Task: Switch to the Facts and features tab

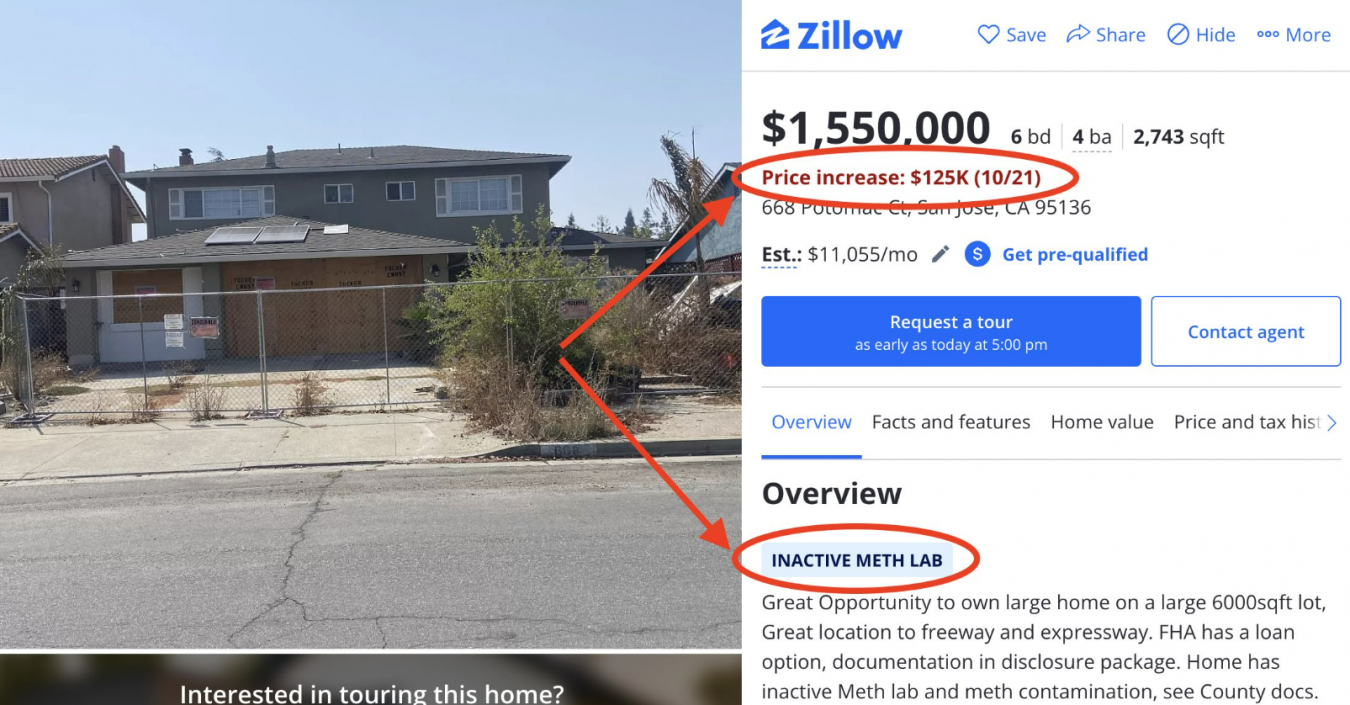Action: click(x=950, y=422)
